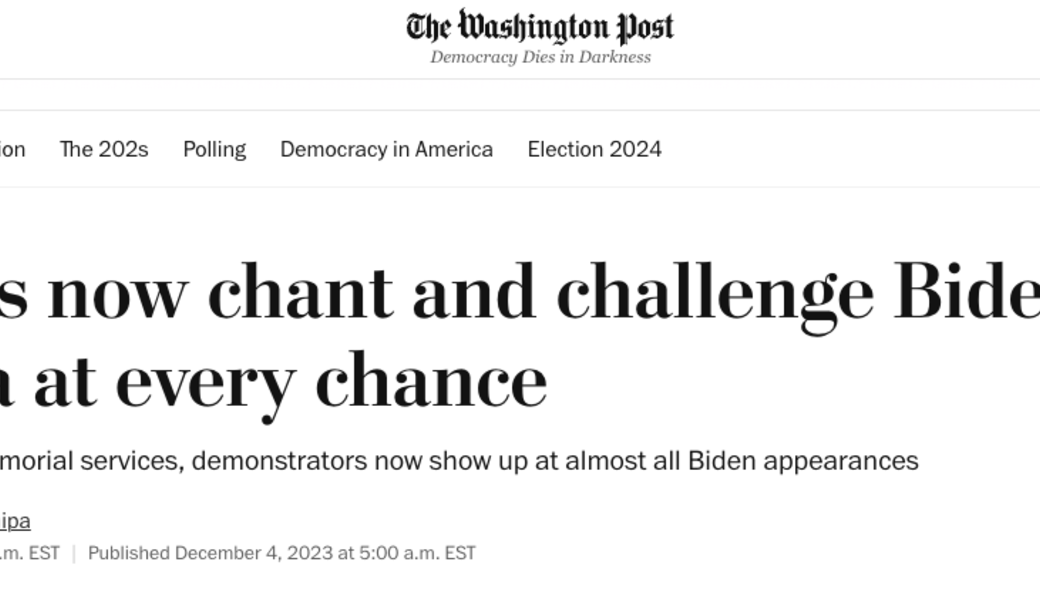Click the word "challenge" in the headline
The image size is (1040, 602).
pos(715,293)
